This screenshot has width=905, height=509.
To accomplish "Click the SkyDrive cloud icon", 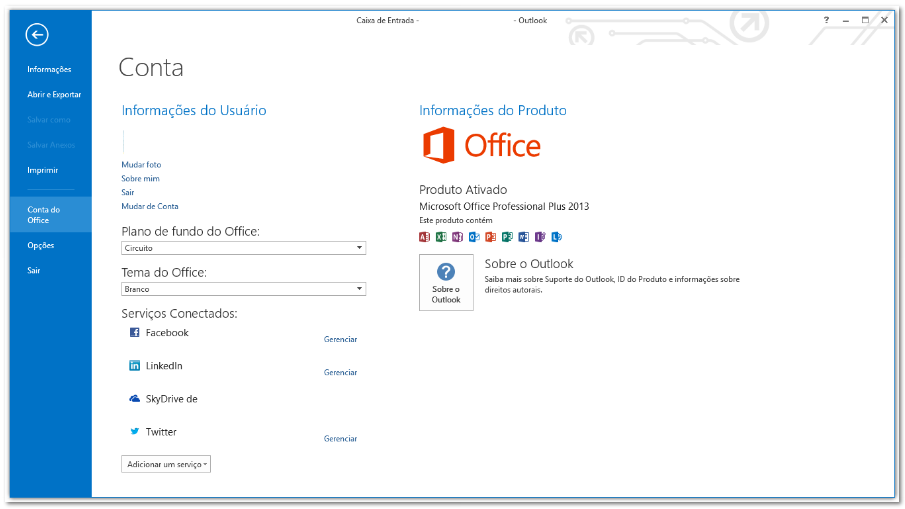I will pos(134,398).
